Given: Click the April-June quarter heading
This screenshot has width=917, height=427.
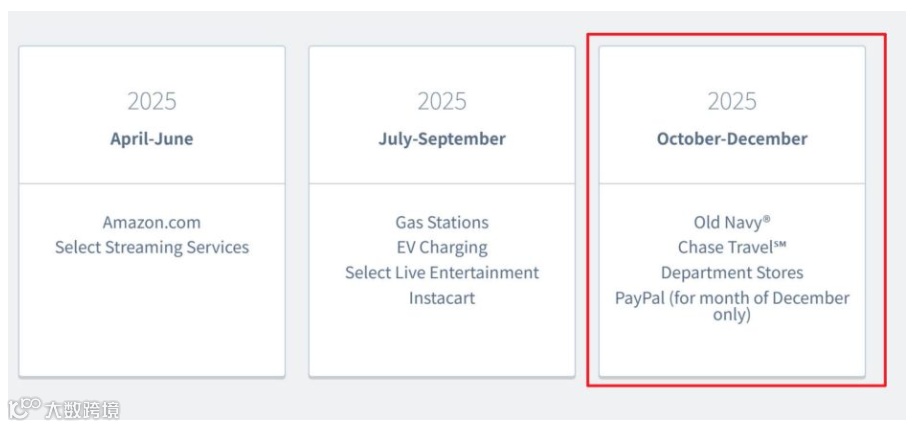Looking at the screenshot, I should click(151, 139).
